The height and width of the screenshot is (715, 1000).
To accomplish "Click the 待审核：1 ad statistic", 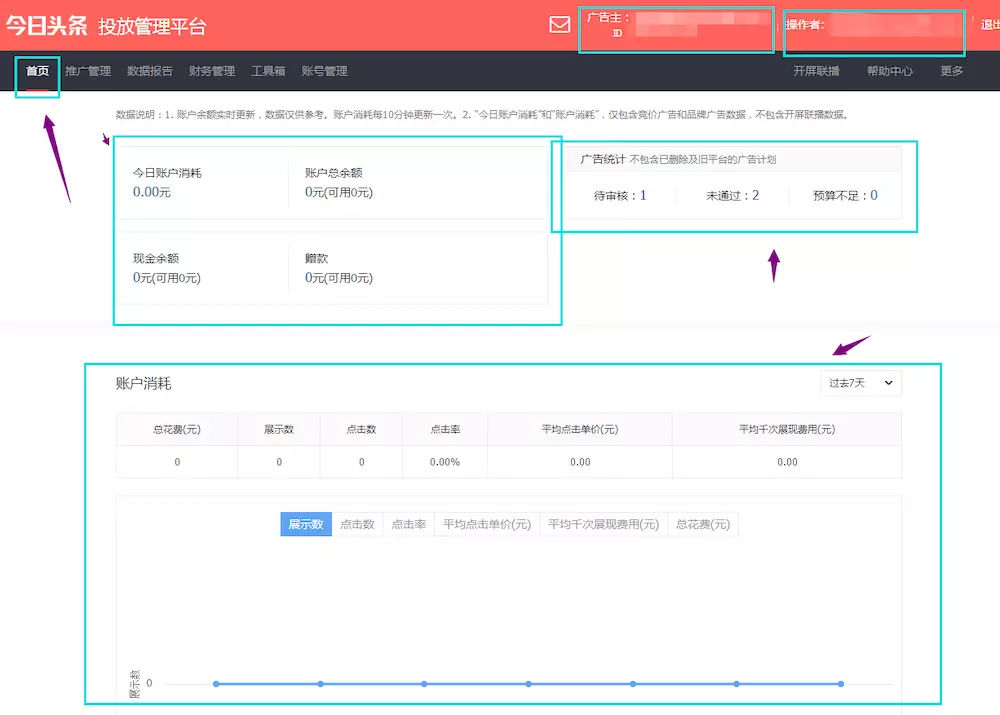I will pyautogui.click(x=620, y=195).
